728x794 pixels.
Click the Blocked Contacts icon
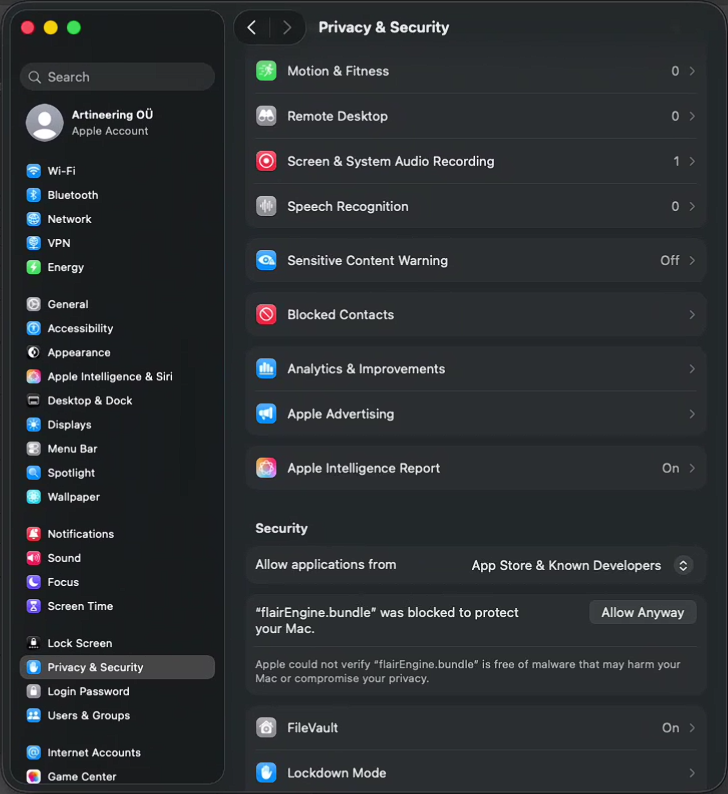click(x=266, y=314)
